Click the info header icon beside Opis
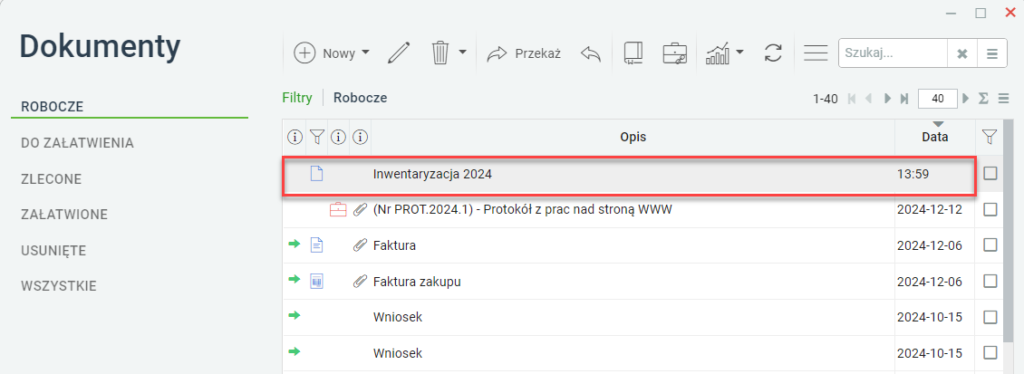The image size is (1024, 374). pyautogui.click(x=360, y=137)
